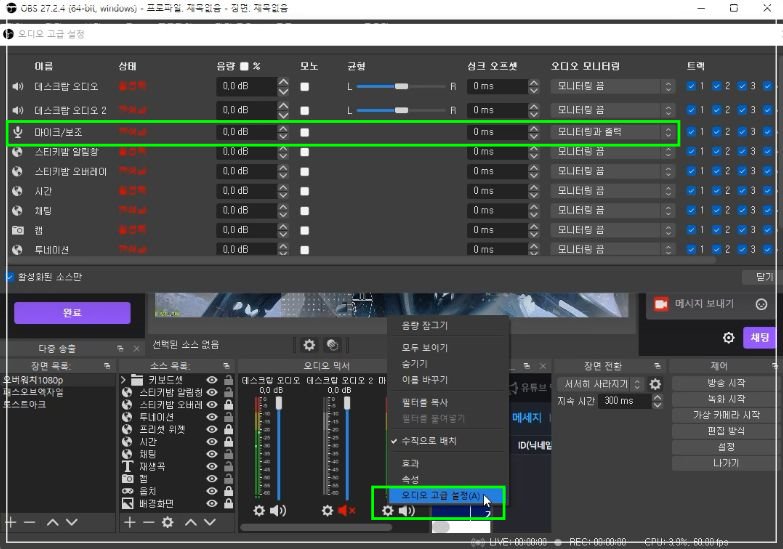Unmute 데스크탑 오디오 2 red speaker
Screen dimensions: 783x549
346,511
